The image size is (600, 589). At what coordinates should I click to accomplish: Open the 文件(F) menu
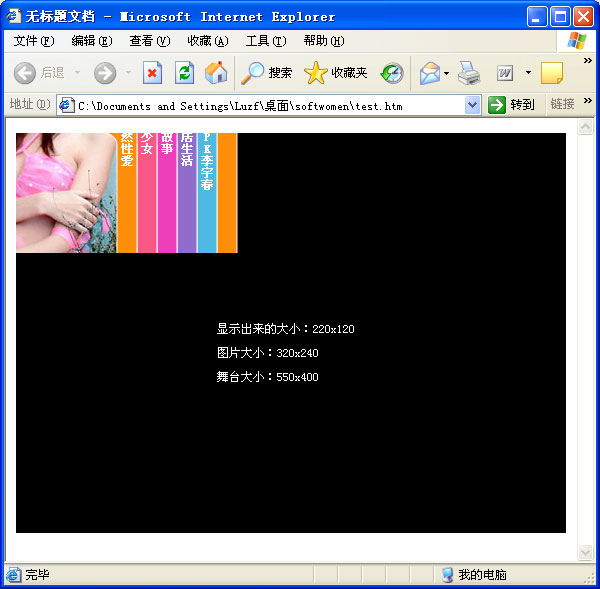pyautogui.click(x=34, y=41)
